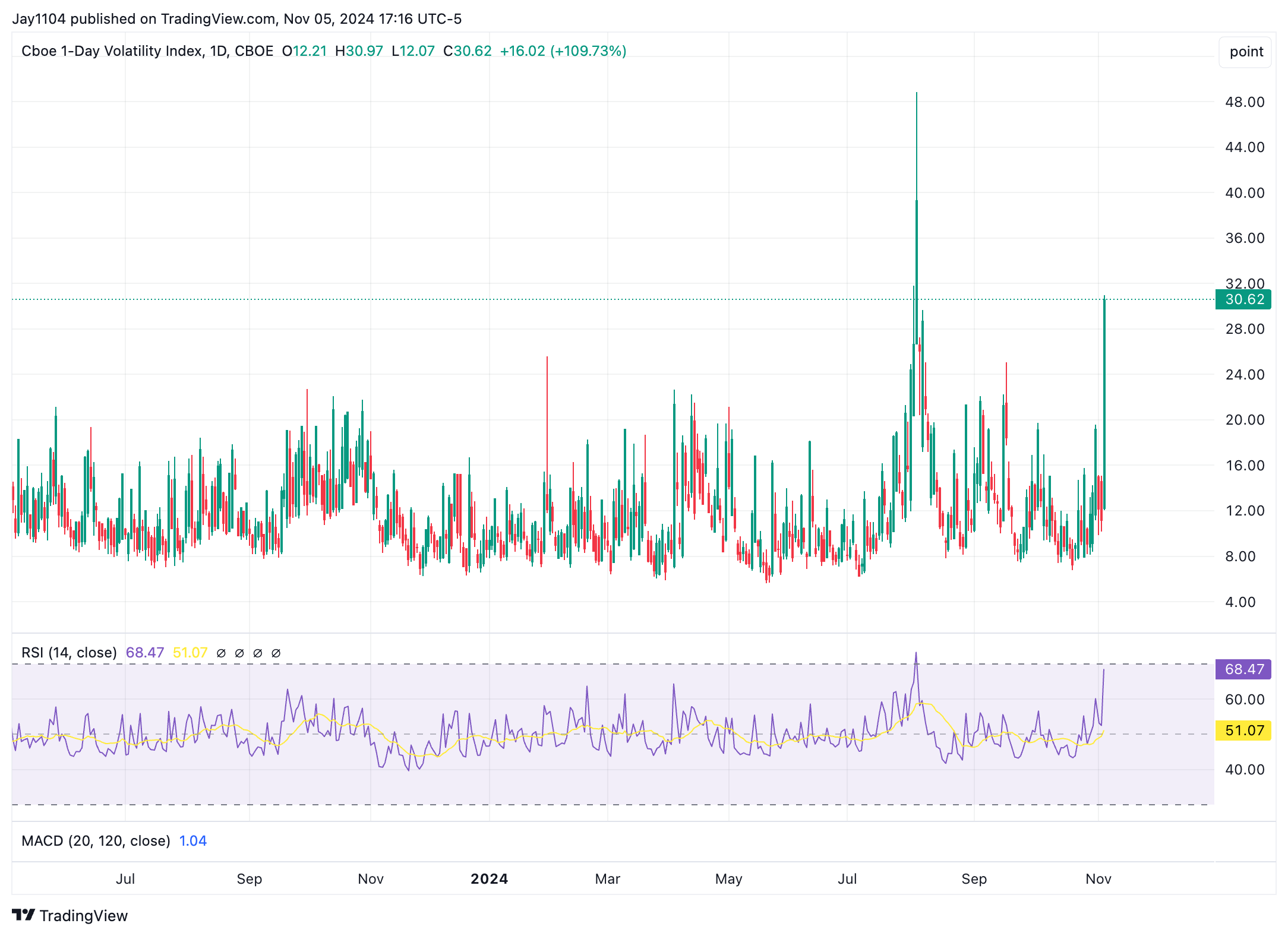The height and width of the screenshot is (936, 1288).
Task: Click the low value L12.07
Action: (413, 51)
